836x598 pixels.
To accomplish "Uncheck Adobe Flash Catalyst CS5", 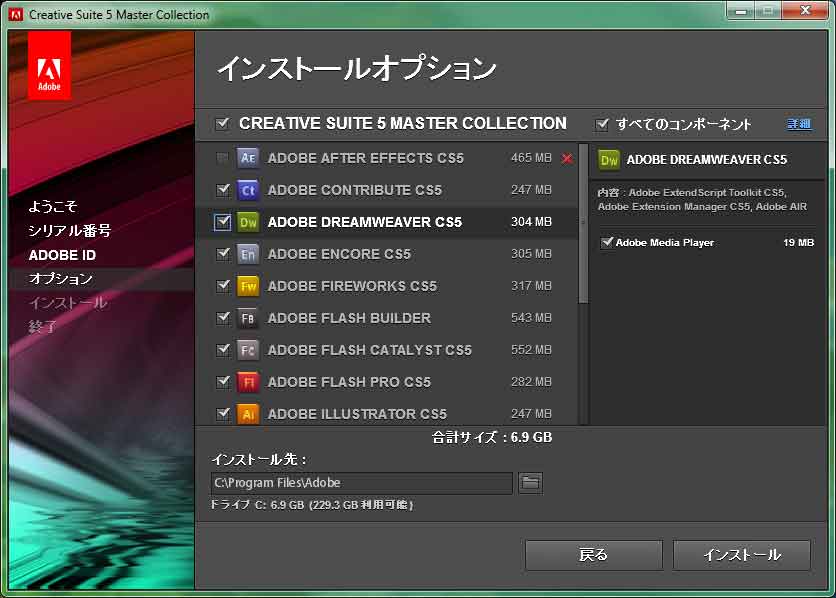I will click(x=223, y=350).
